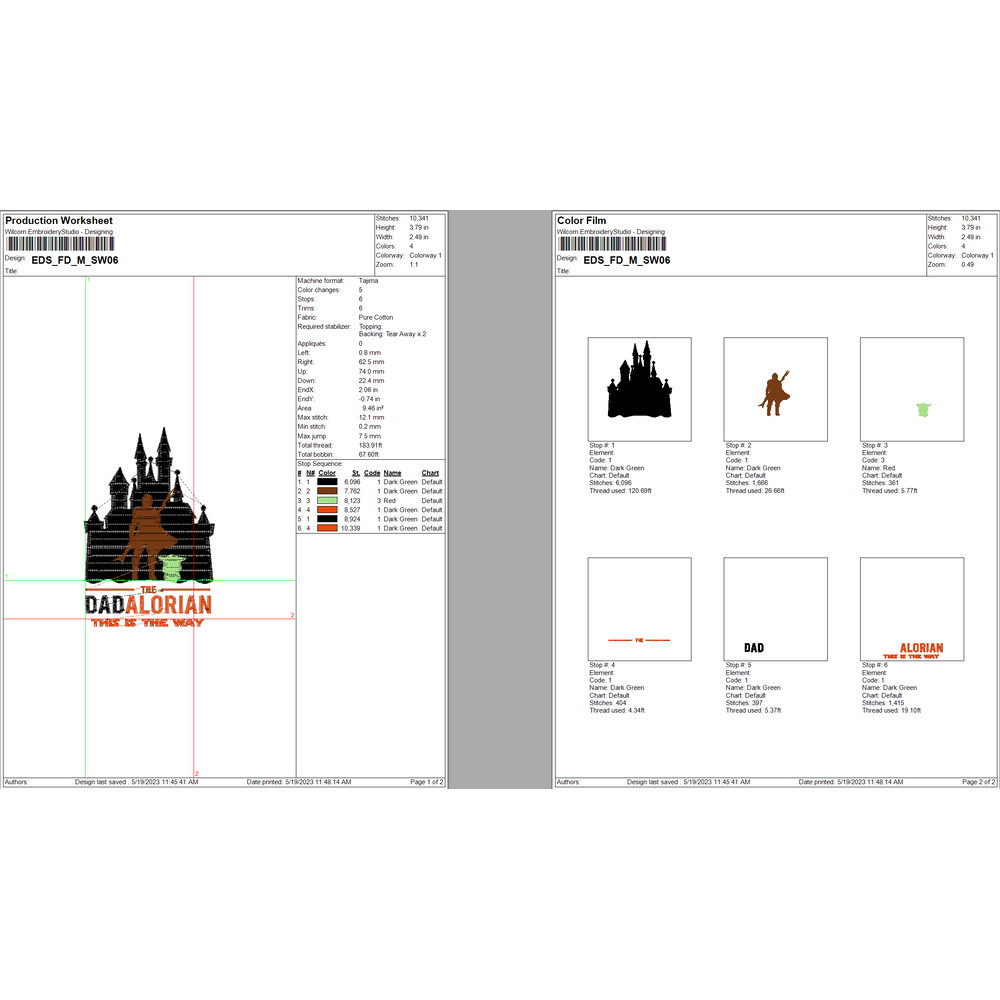Select the brown warrior thumbnail for Stop 2

pyautogui.click(x=775, y=389)
